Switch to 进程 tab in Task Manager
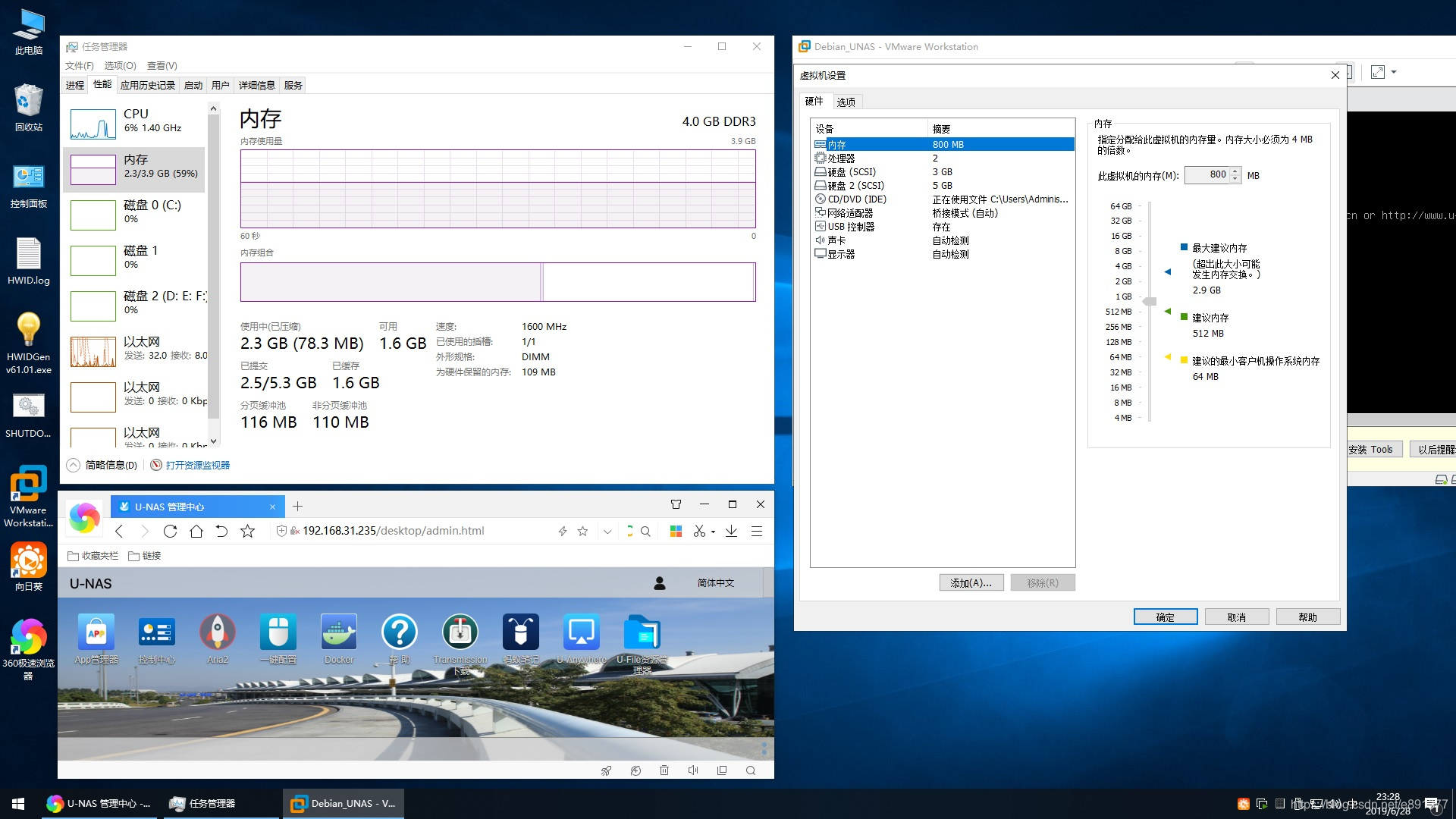The height and width of the screenshot is (819, 1456). (75, 85)
